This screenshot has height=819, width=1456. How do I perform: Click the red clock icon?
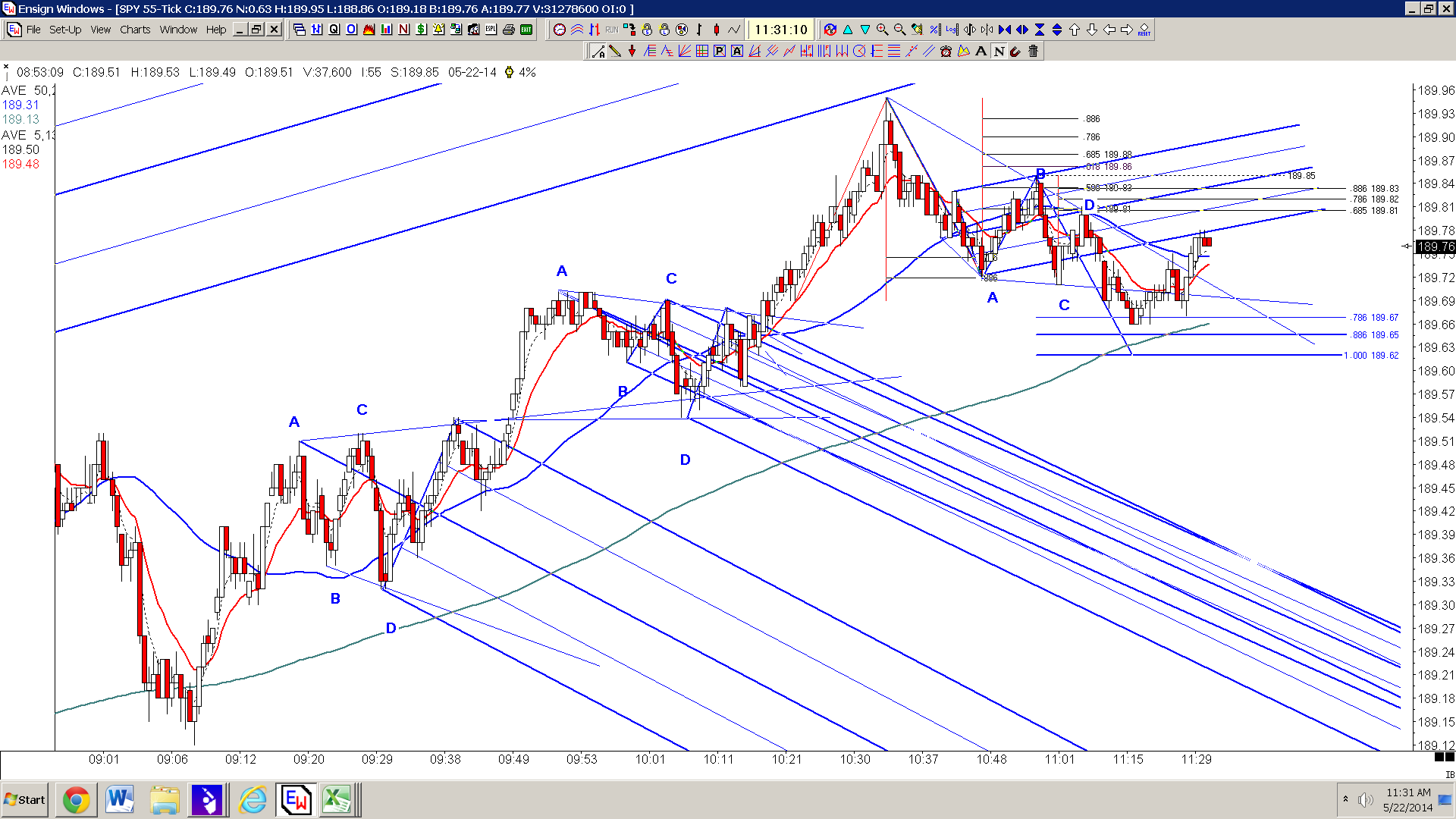560,30
